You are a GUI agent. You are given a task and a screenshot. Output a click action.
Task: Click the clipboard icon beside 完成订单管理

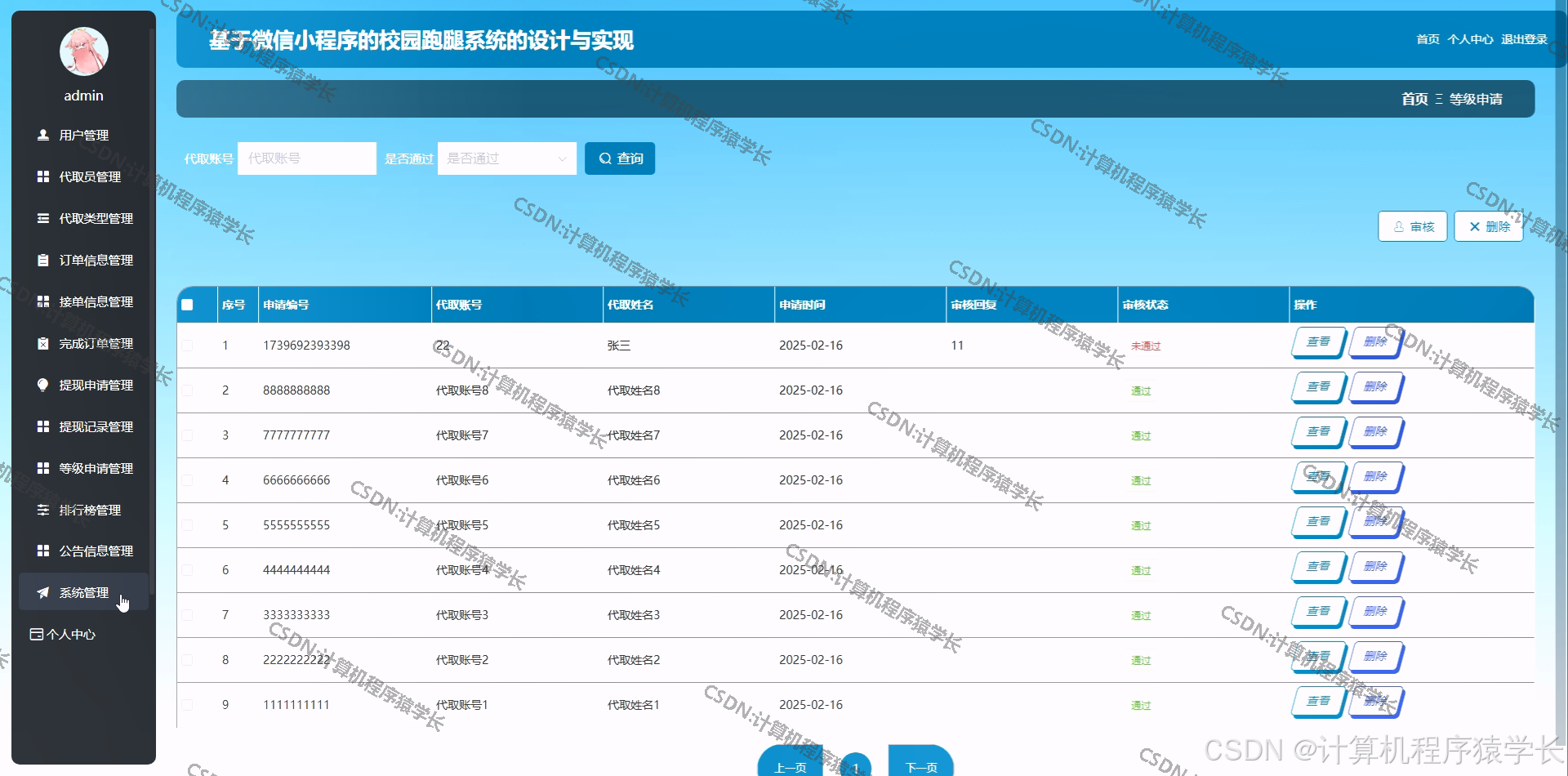43,343
